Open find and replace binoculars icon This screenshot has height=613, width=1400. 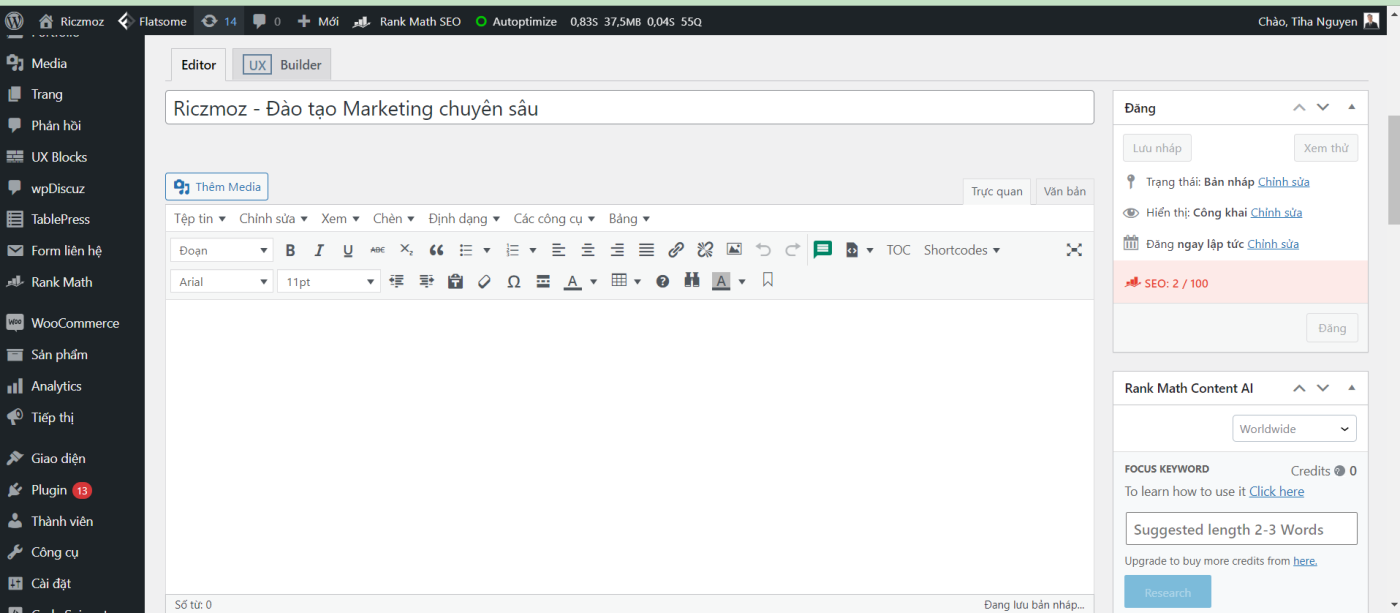(x=691, y=282)
